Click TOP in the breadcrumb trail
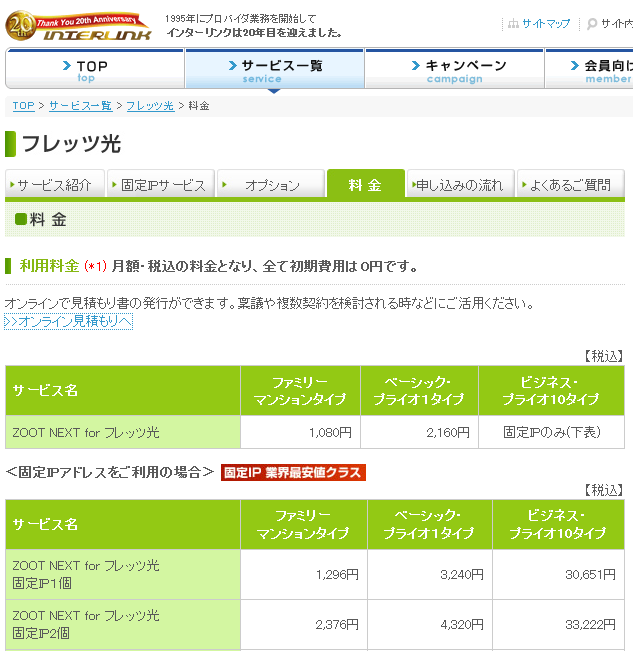This screenshot has height=651, width=633. tap(24, 106)
